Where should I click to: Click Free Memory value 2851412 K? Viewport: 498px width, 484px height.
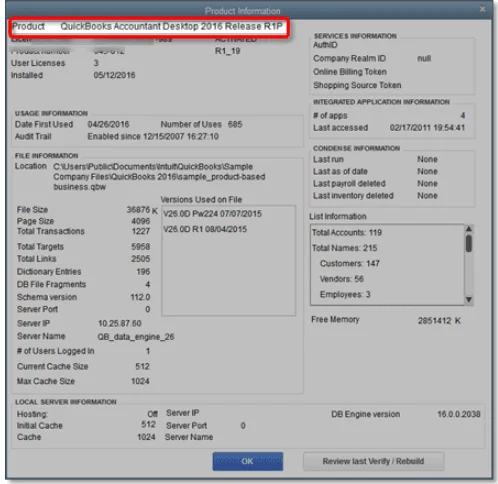click(x=439, y=321)
